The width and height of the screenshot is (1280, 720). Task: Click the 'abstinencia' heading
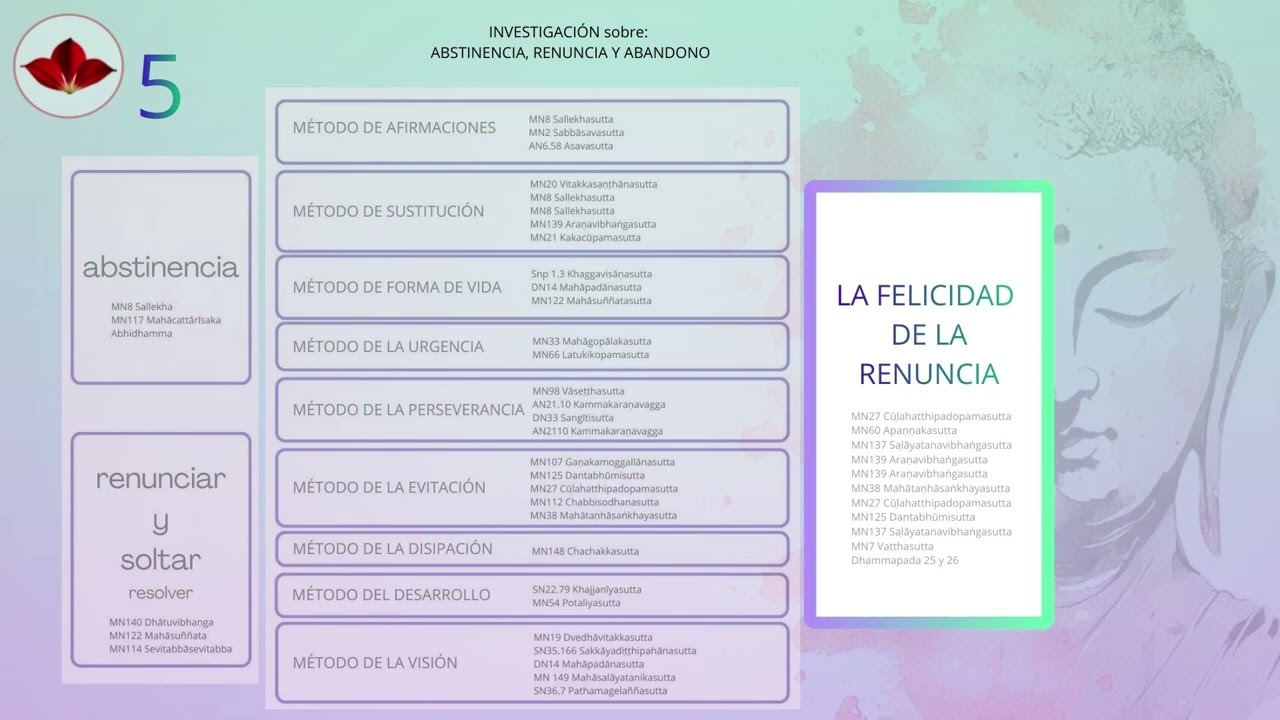(x=160, y=268)
